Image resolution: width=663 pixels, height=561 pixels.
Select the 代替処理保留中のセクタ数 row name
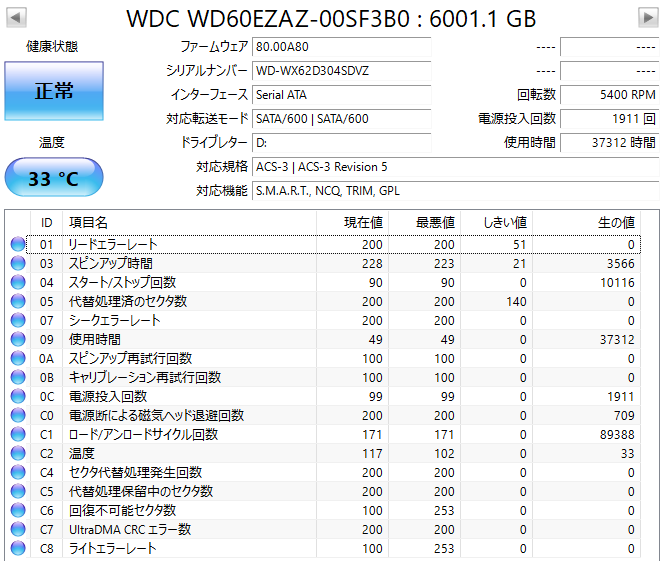[141, 492]
